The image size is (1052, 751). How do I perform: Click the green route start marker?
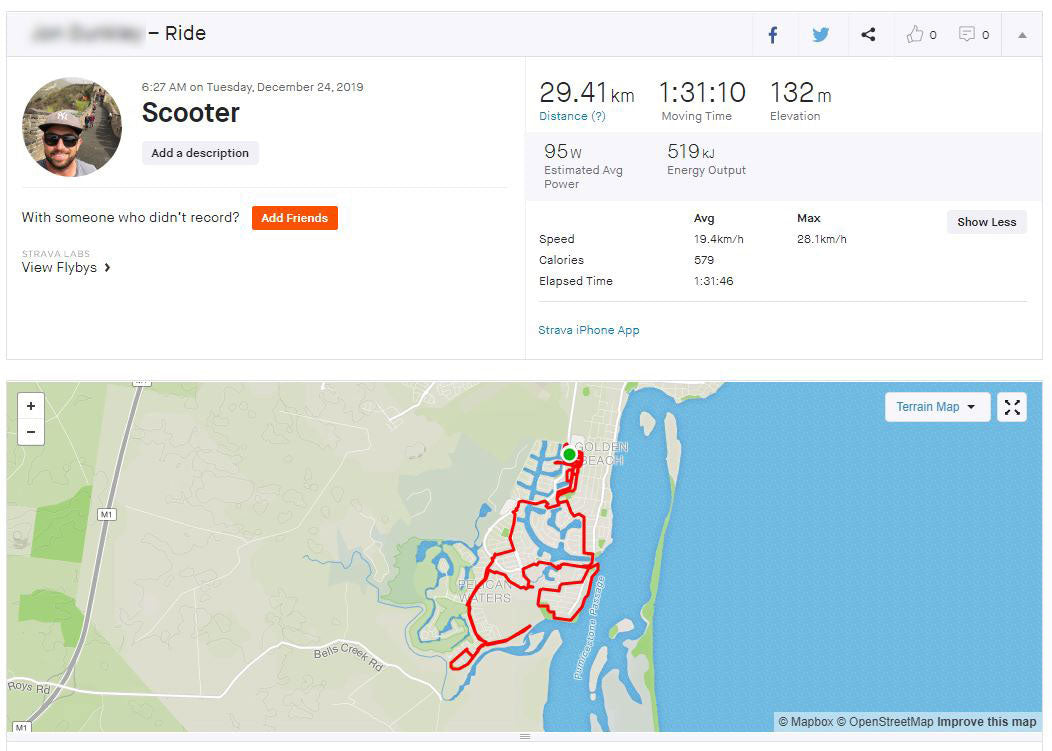568,455
